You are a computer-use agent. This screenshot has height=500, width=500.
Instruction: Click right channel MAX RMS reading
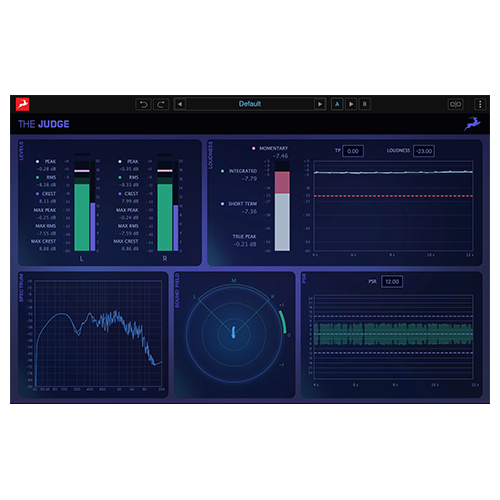[129, 233]
